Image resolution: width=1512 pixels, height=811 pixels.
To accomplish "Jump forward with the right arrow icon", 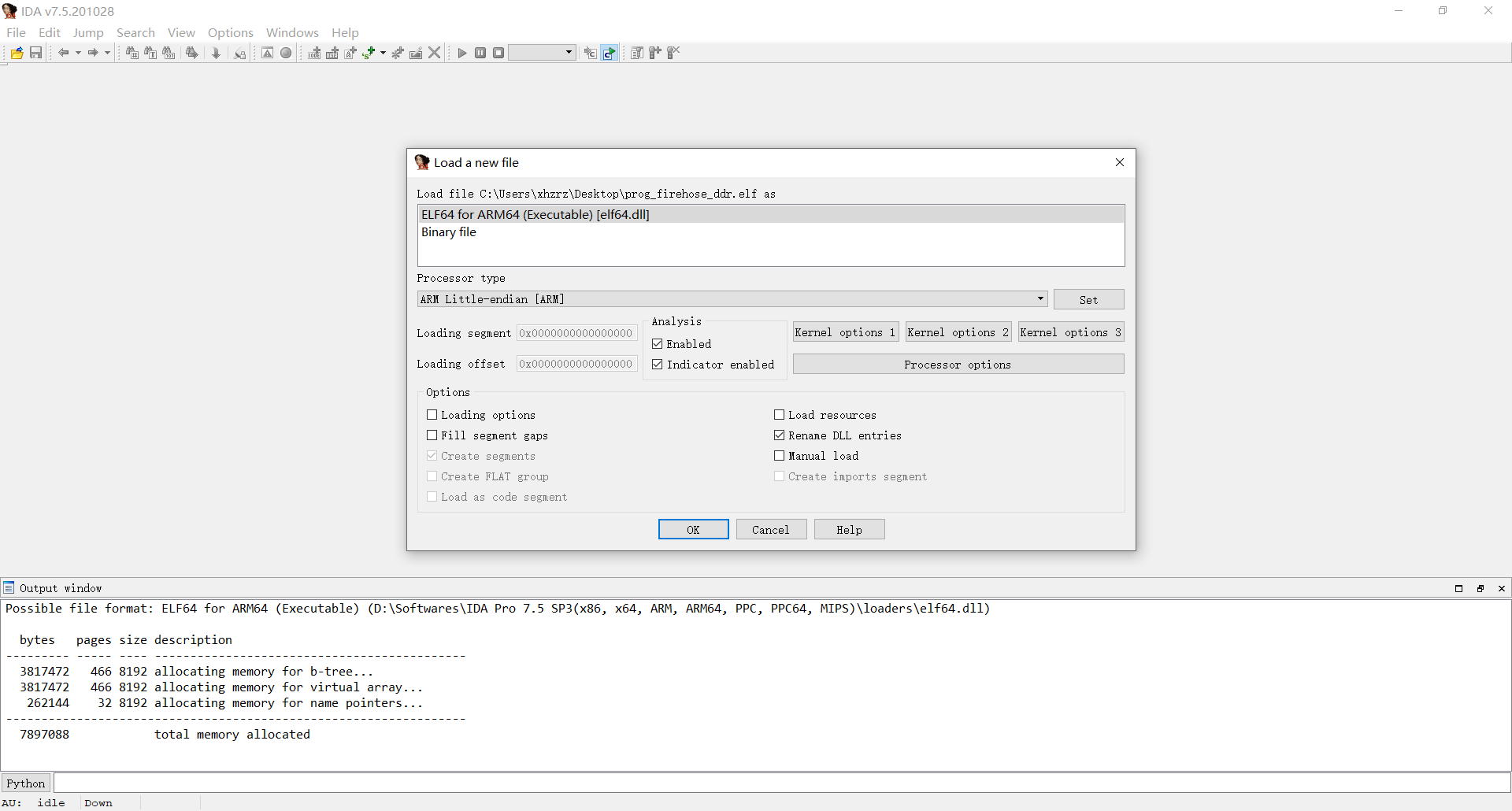I will [93, 53].
